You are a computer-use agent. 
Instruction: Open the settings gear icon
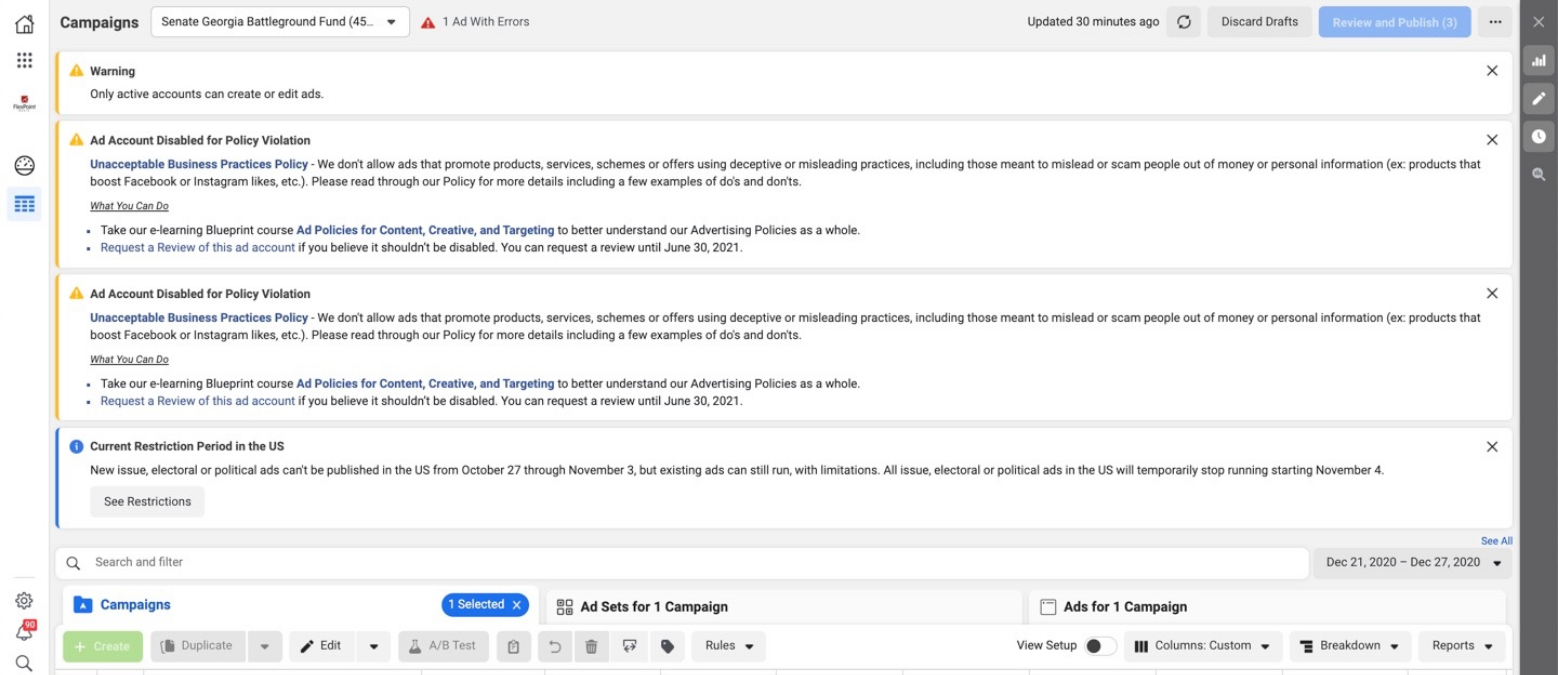click(24, 601)
